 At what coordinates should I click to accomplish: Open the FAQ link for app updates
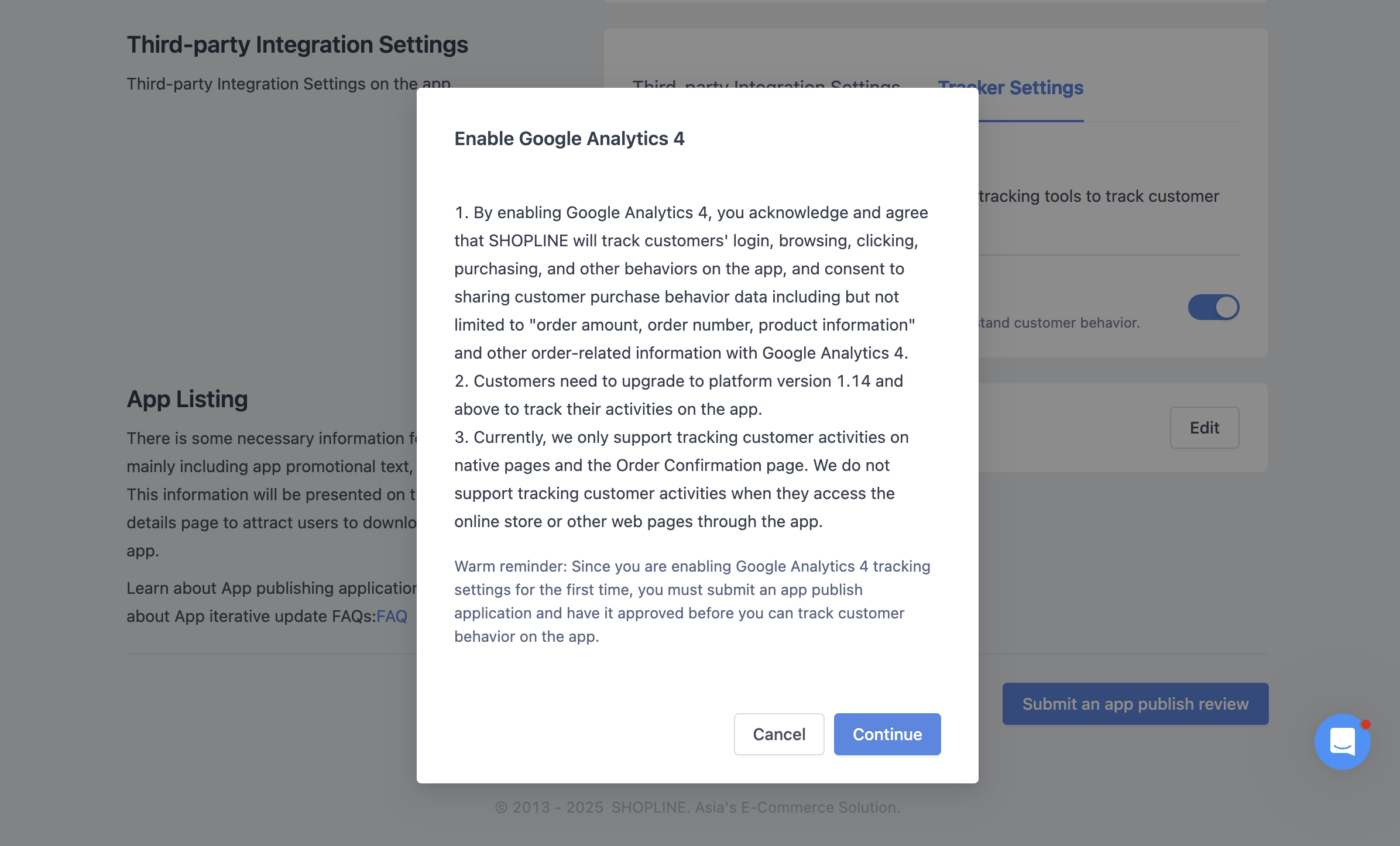tap(392, 616)
